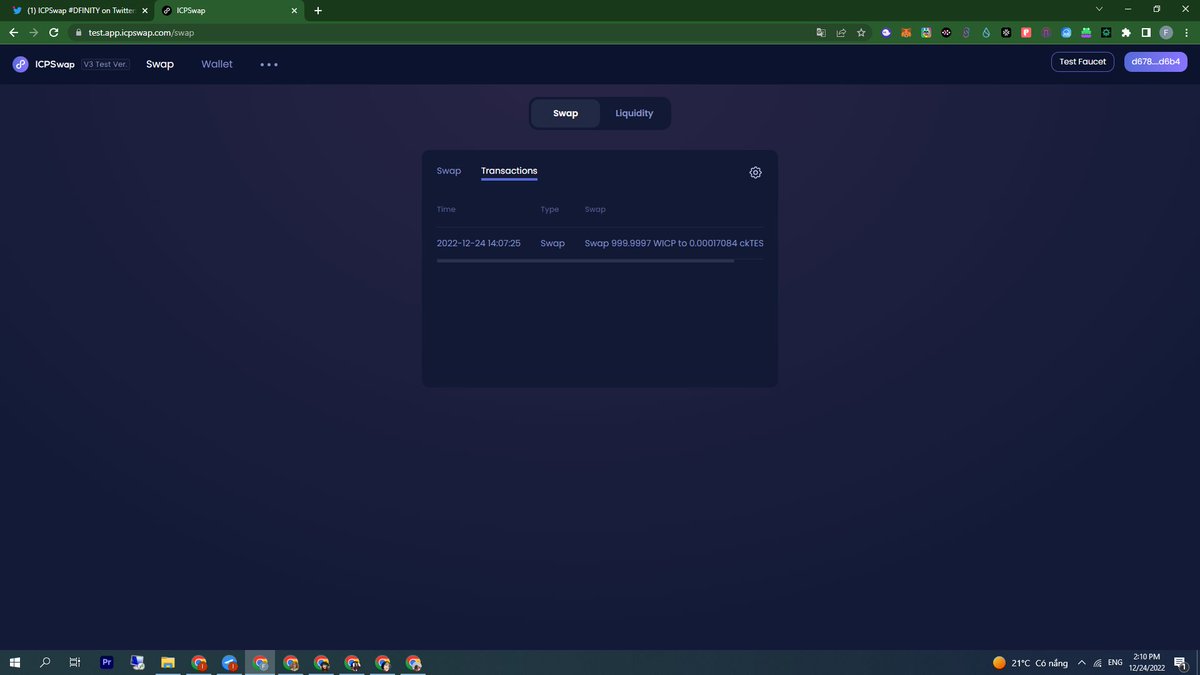Click the Swap 999.9997 WICP transaction text
This screenshot has height=675, width=1200.
point(674,243)
